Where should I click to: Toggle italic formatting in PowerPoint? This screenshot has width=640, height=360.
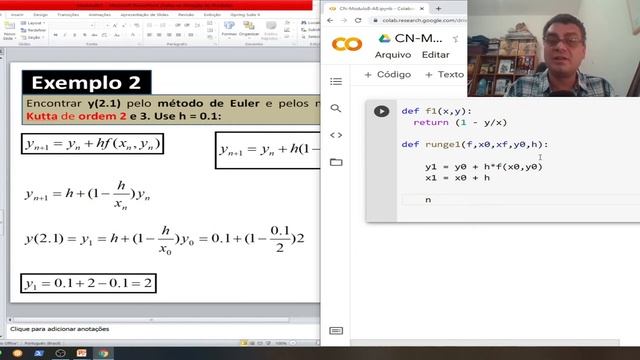click(65, 36)
